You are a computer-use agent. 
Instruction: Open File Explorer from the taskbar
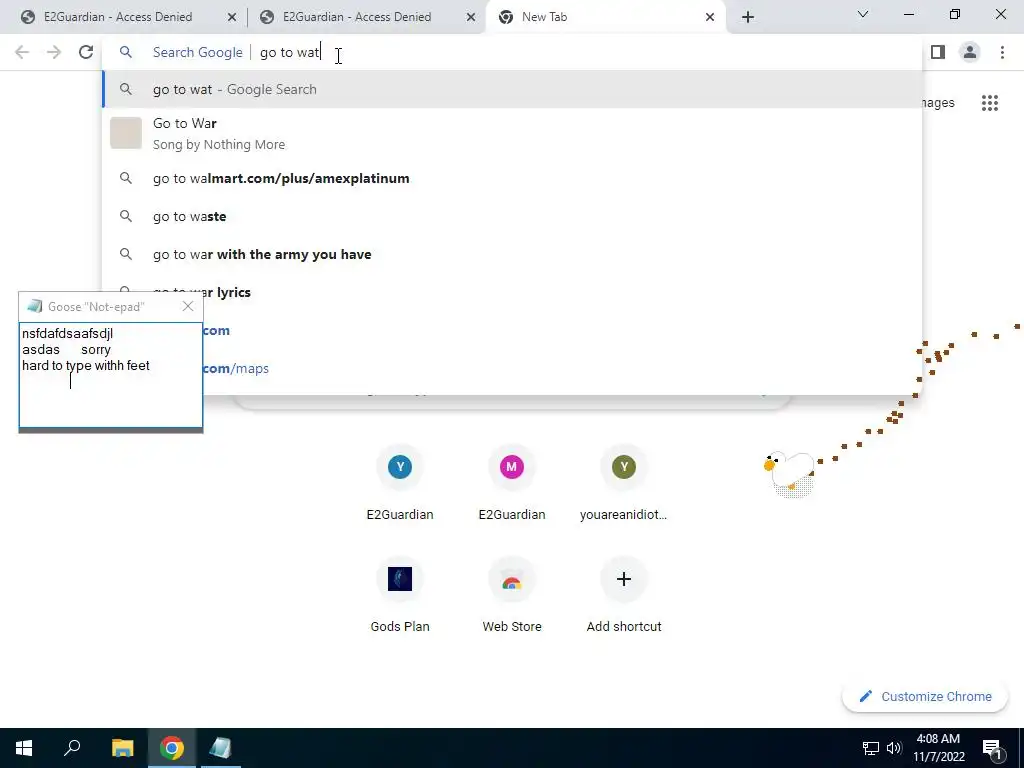point(122,748)
